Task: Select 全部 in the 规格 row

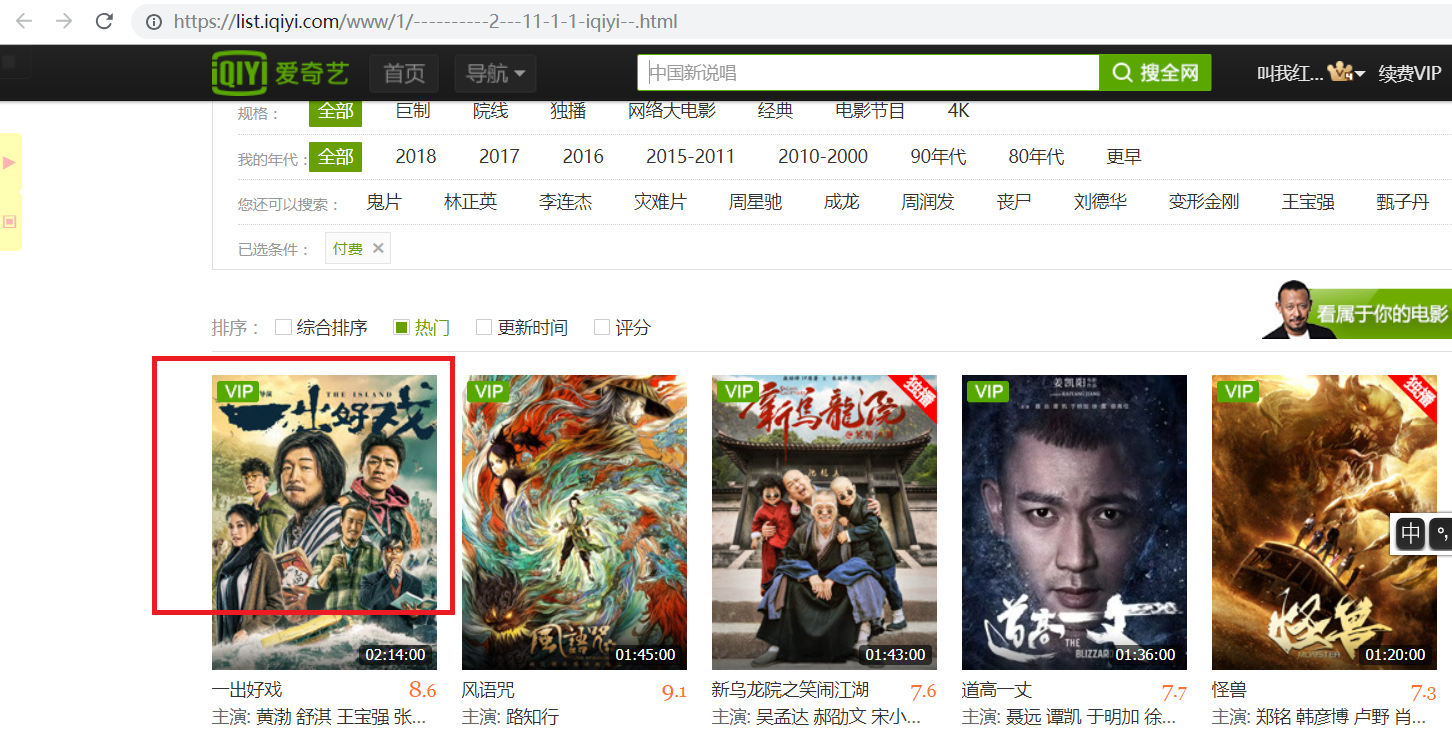Action: point(336,111)
